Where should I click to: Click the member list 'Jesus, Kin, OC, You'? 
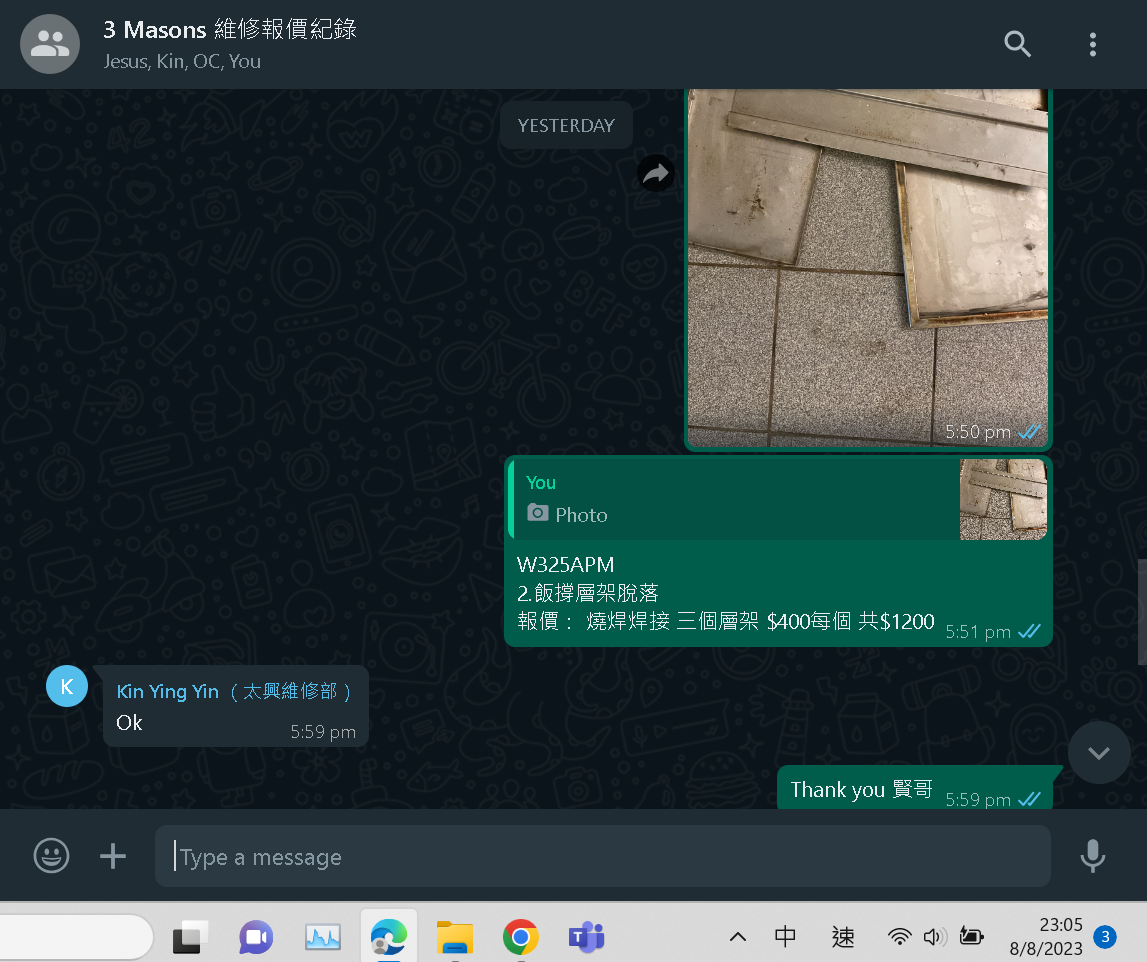pyautogui.click(x=182, y=61)
